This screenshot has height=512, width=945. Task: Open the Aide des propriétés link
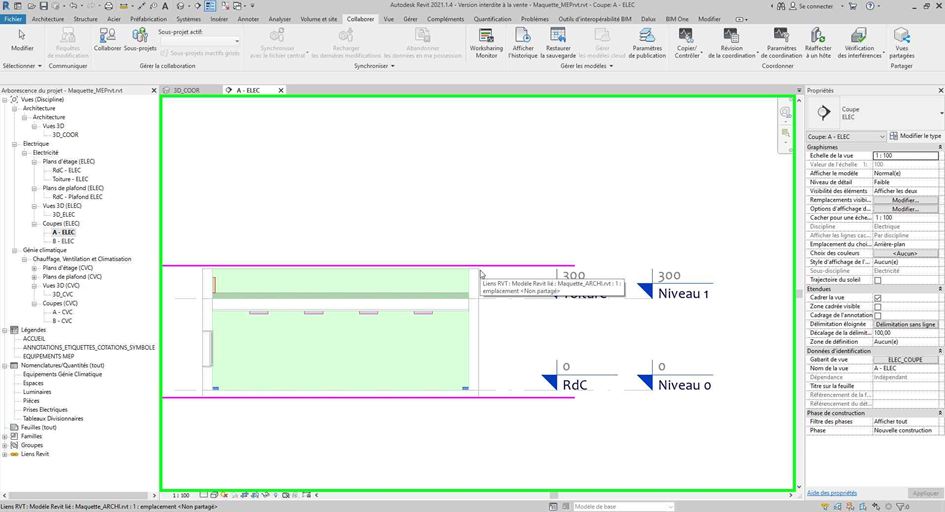point(831,493)
